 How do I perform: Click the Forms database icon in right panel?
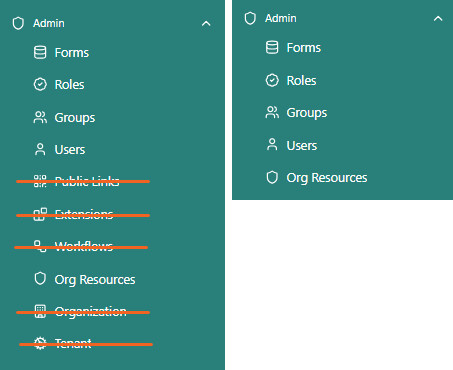[x=272, y=47]
